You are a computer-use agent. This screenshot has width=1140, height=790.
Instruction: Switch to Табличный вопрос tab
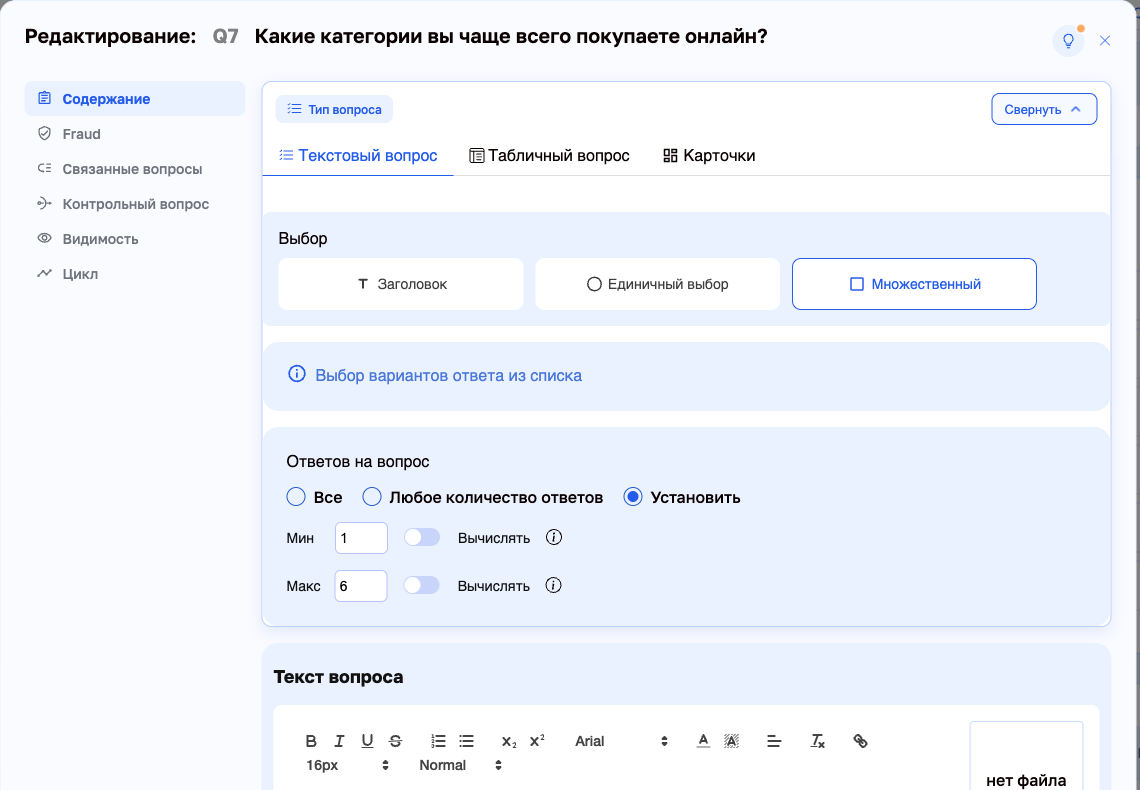tap(550, 156)
